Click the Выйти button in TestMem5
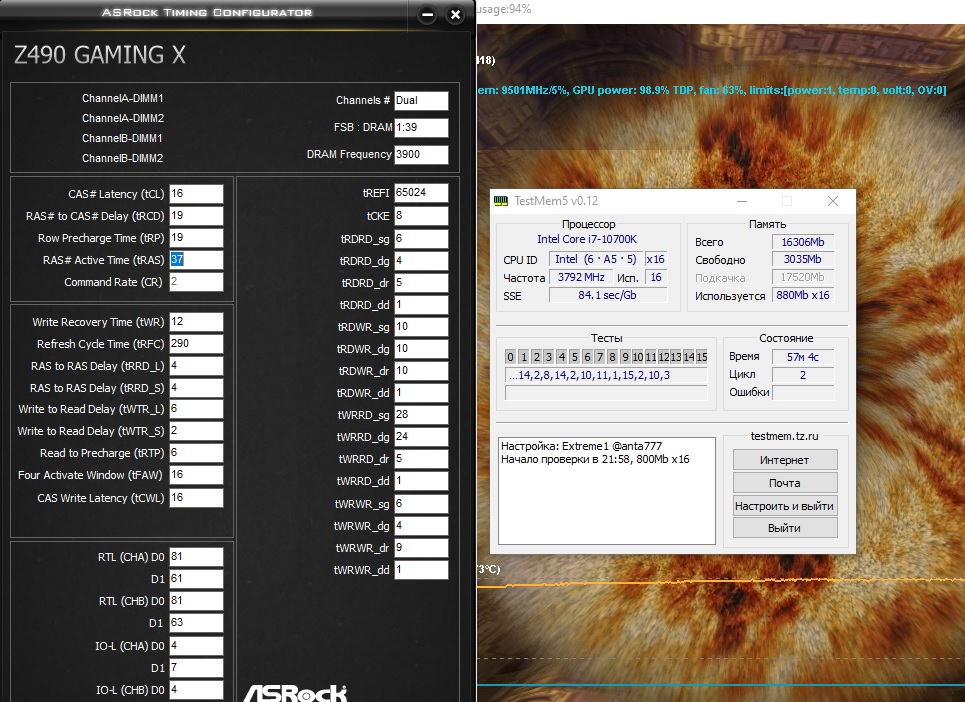 click(785, 528)
